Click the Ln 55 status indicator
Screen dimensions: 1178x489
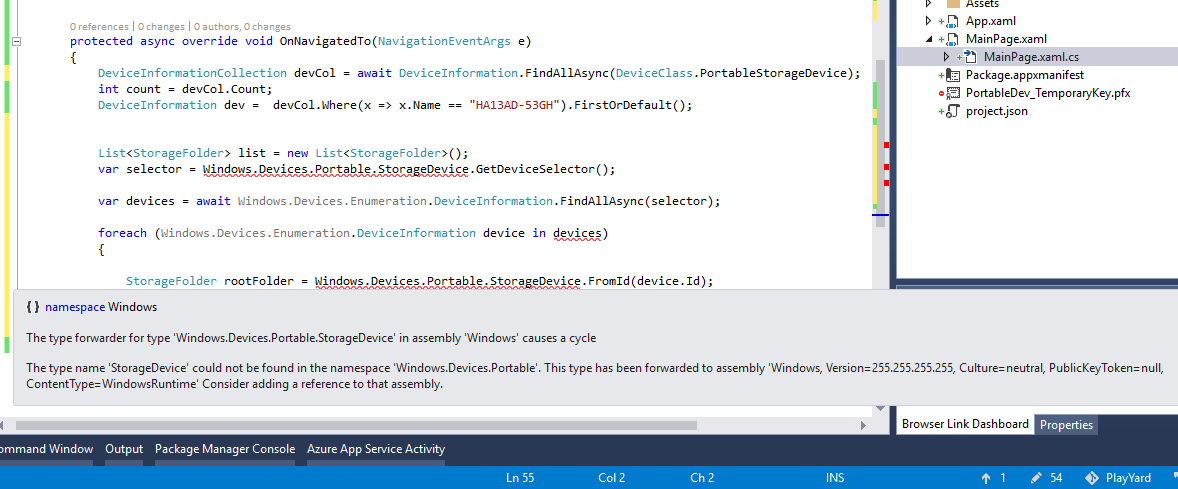pos(520,478)
